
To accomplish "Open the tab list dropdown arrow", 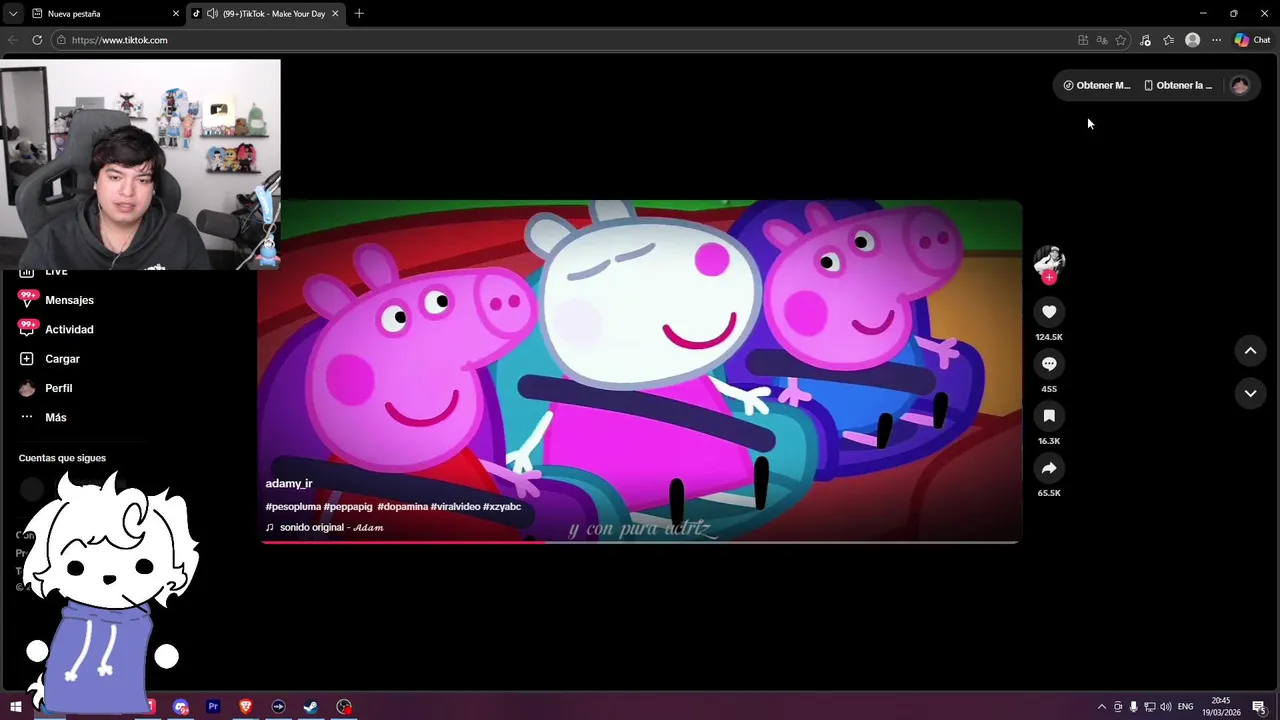I will [x=12, y=13].
